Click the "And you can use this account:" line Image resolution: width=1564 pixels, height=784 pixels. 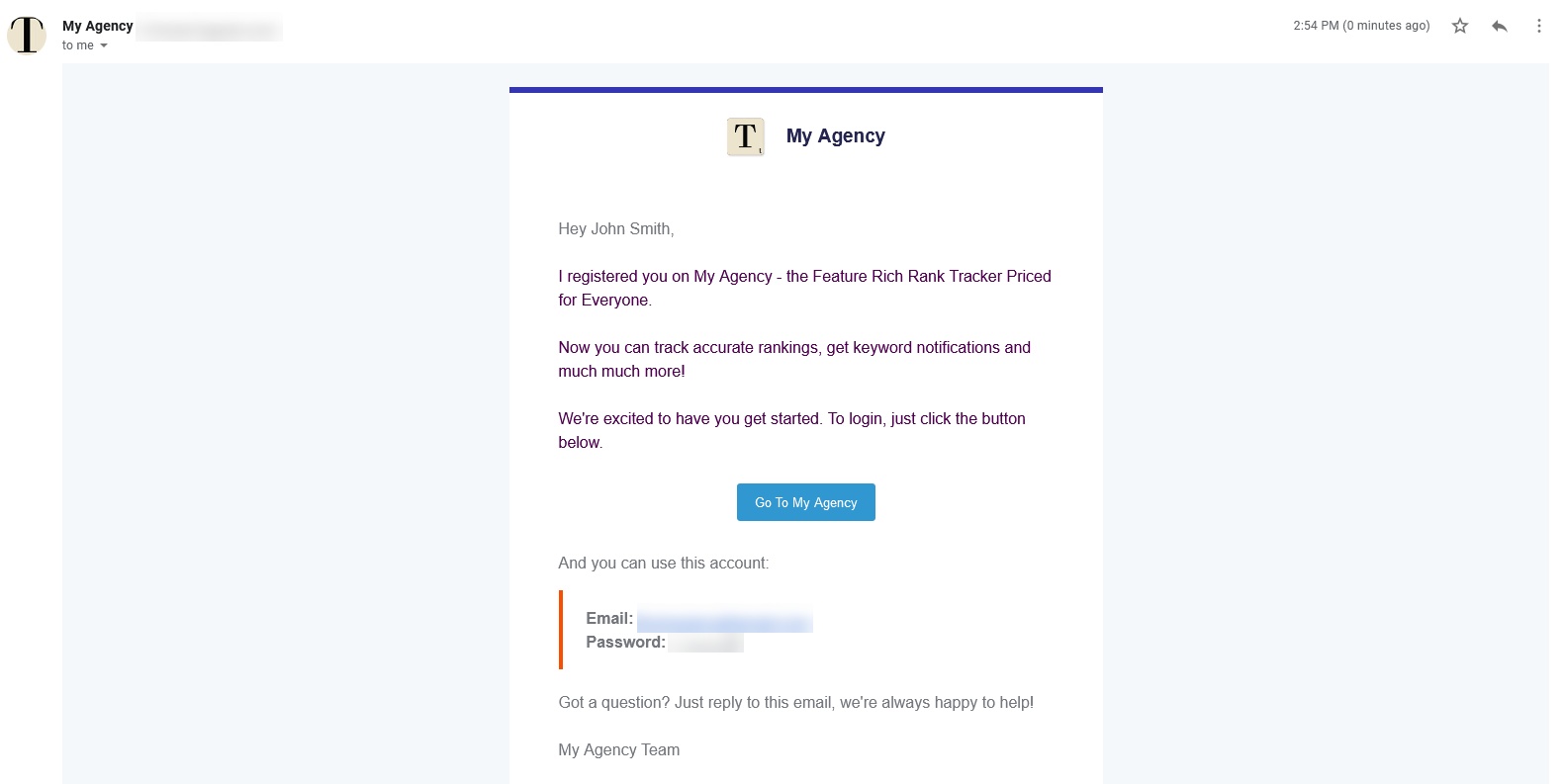coord(663,563)
